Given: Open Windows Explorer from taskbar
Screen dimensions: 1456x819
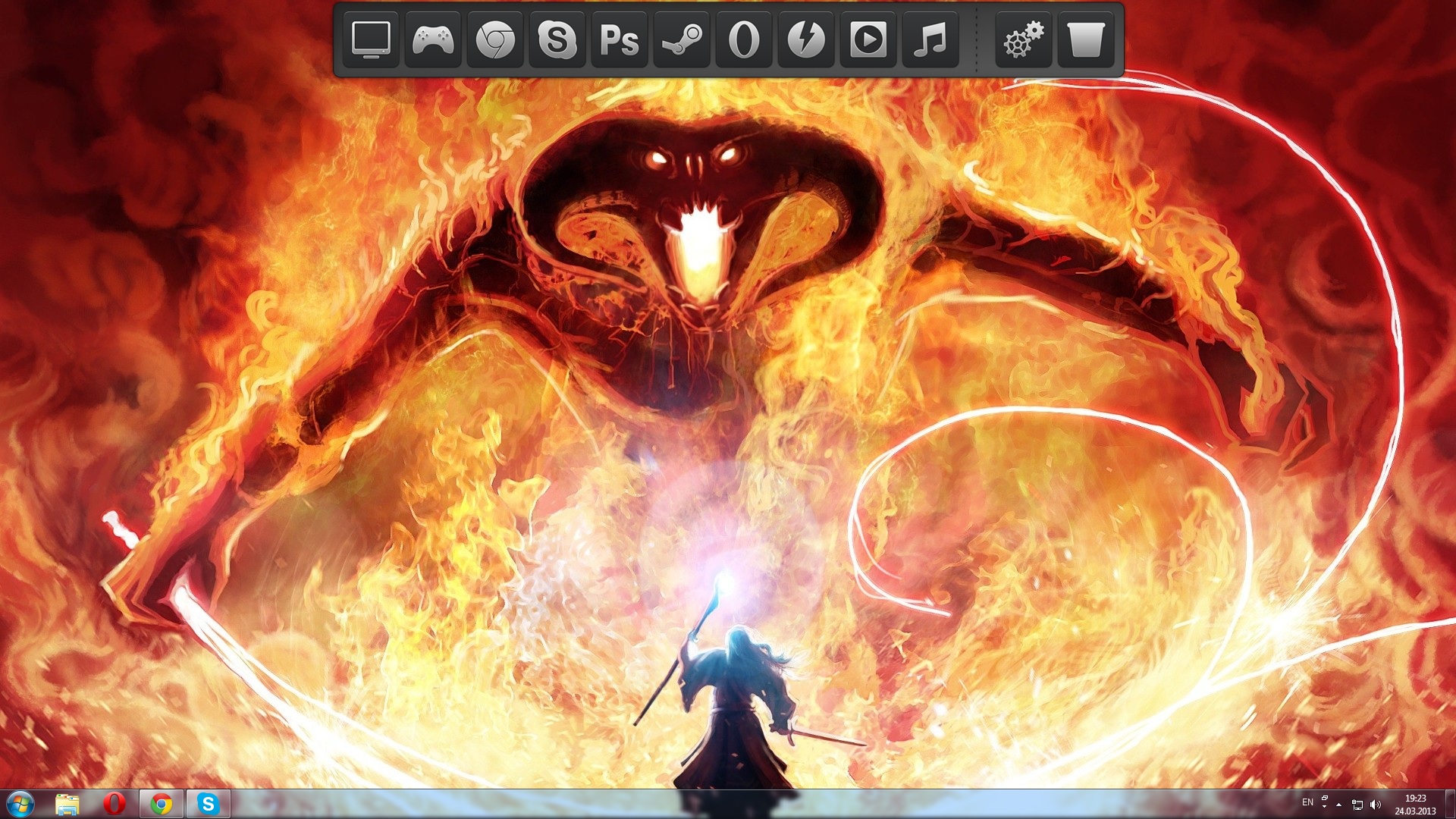Looking at the screenshot, I should tap(67, 804).
